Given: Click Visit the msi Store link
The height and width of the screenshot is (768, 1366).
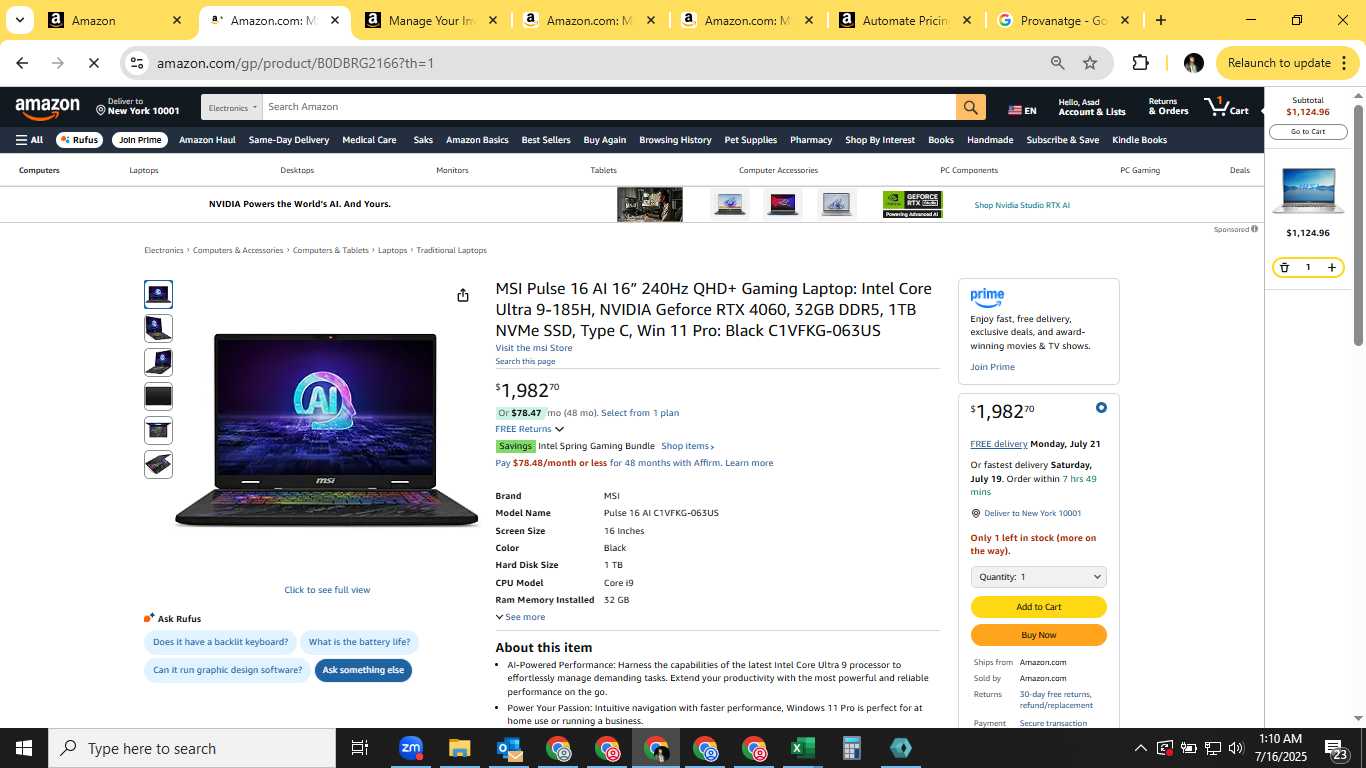Looking at the screenshot, I should click(534, 348).
